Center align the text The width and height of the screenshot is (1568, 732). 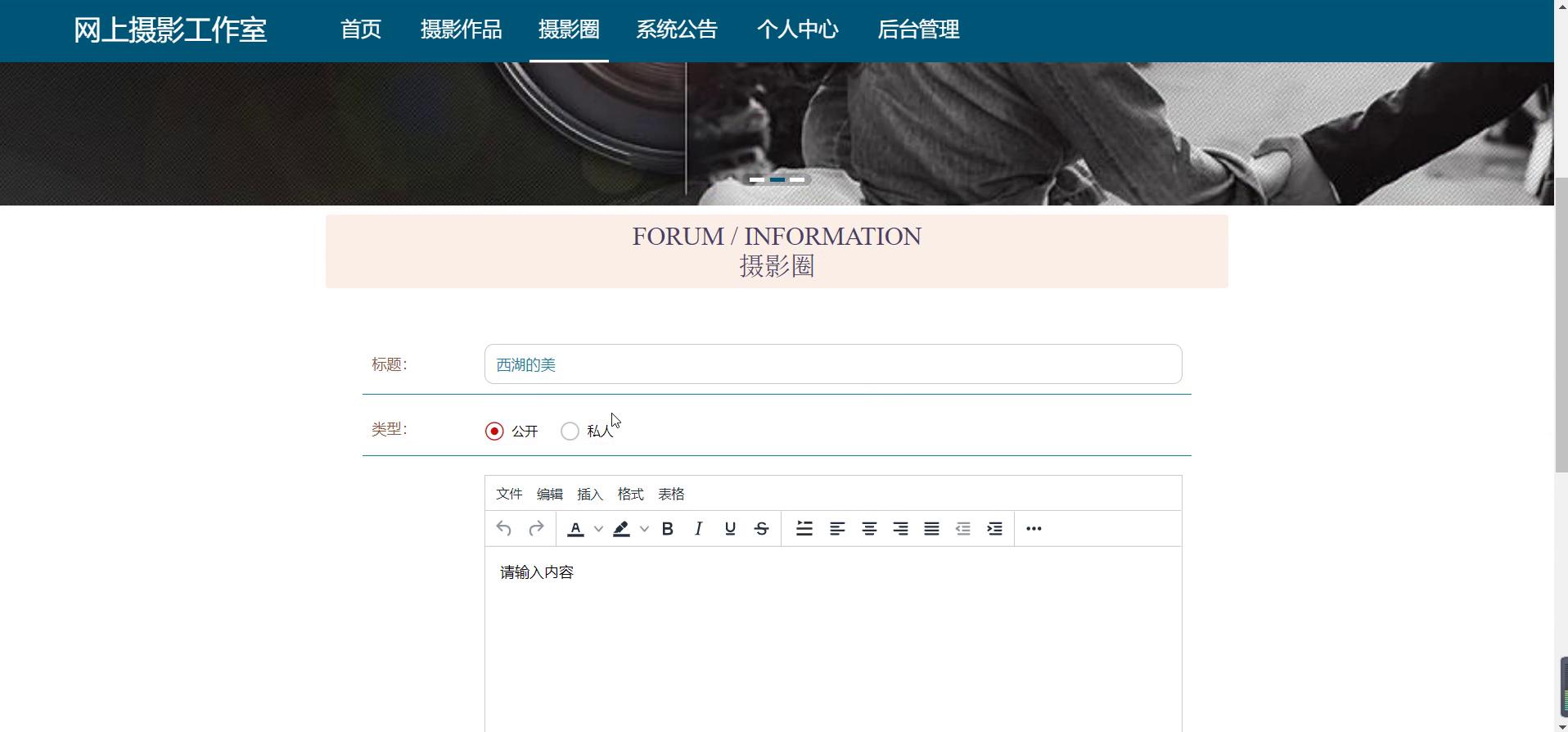pos(869,529)
